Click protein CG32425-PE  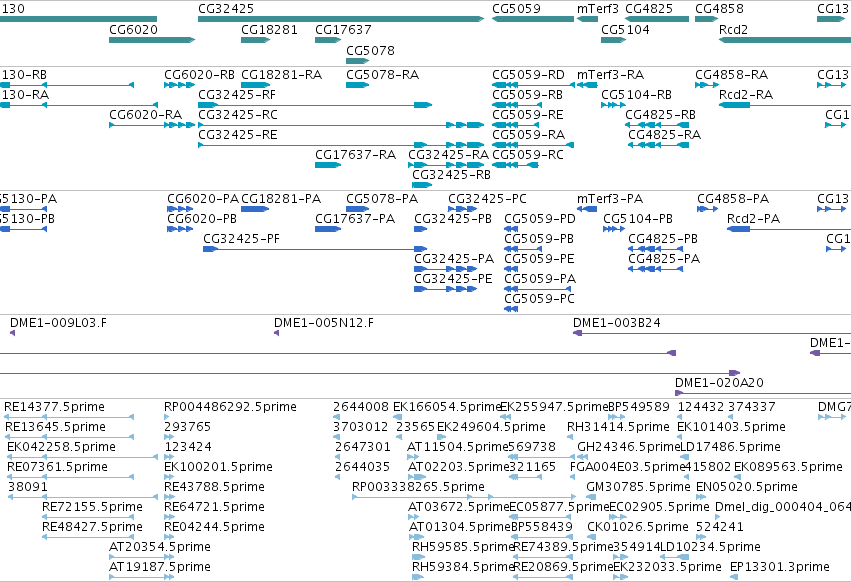pyautogui.click(x=453, y=279)
